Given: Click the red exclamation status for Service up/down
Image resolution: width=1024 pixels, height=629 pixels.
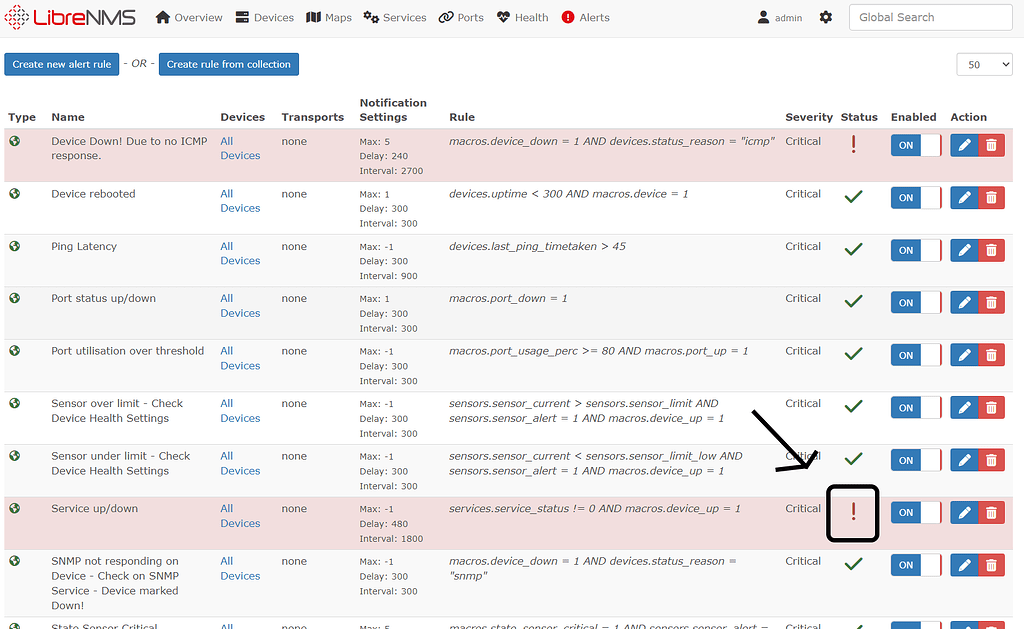Looking at the screenshot, I should pyautogui.click(x=853, y=512).
